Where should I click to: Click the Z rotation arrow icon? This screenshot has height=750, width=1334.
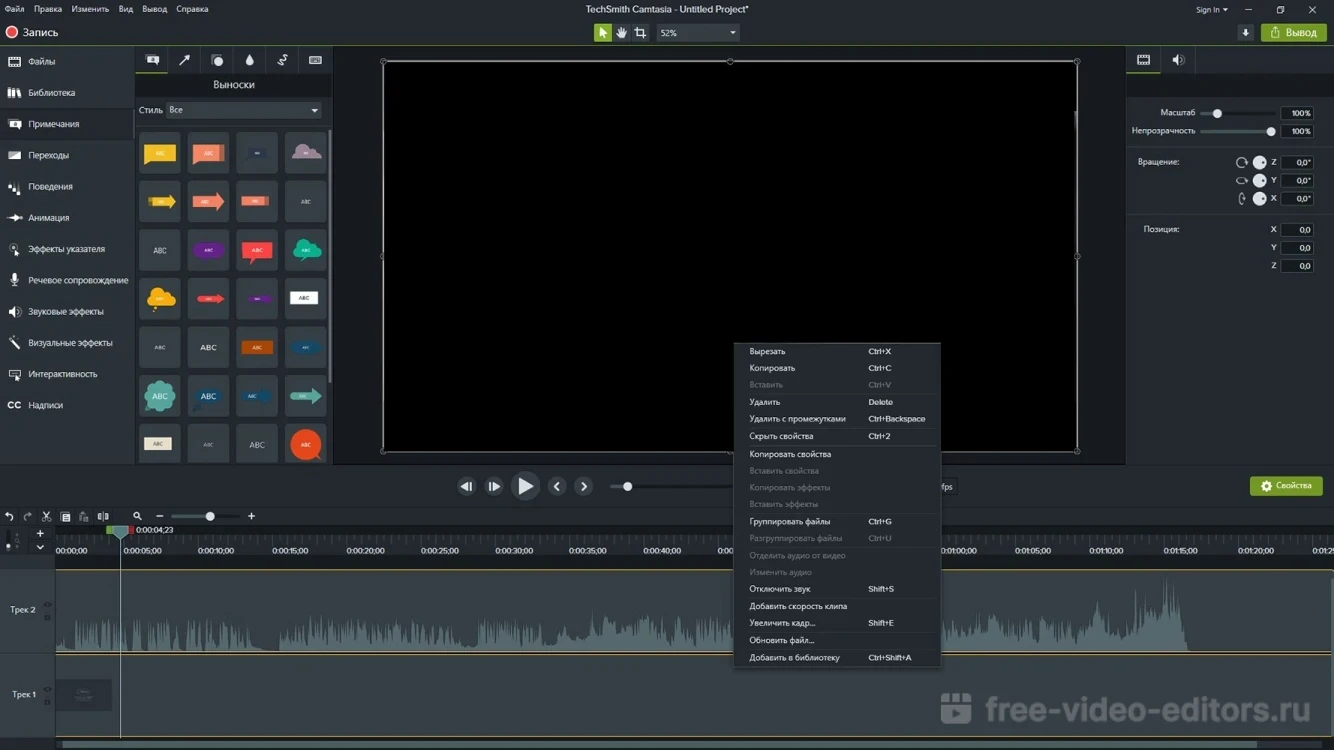click(1242, 162)
